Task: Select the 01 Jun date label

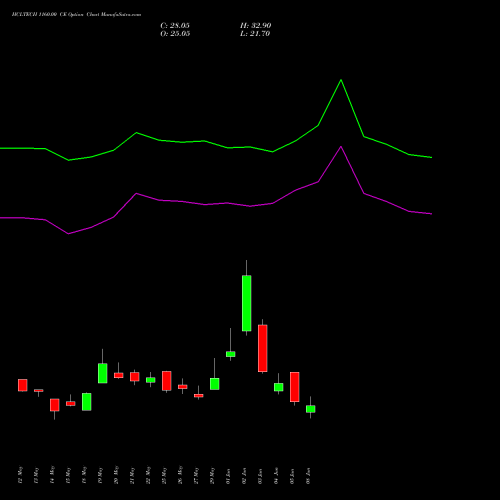Action: (x=228, y=475)
